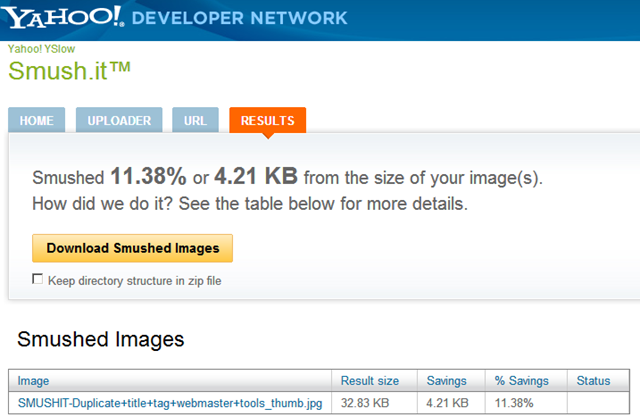Select the 11.38% table cell
This screenshot has height=417, width=640.
(526, 403)
